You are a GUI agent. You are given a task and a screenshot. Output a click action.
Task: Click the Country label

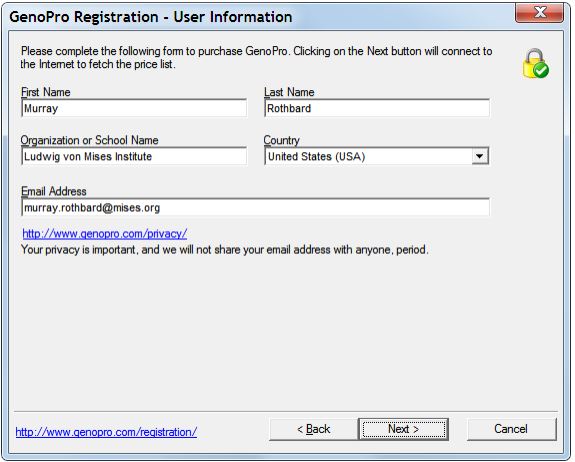(282, 140)
